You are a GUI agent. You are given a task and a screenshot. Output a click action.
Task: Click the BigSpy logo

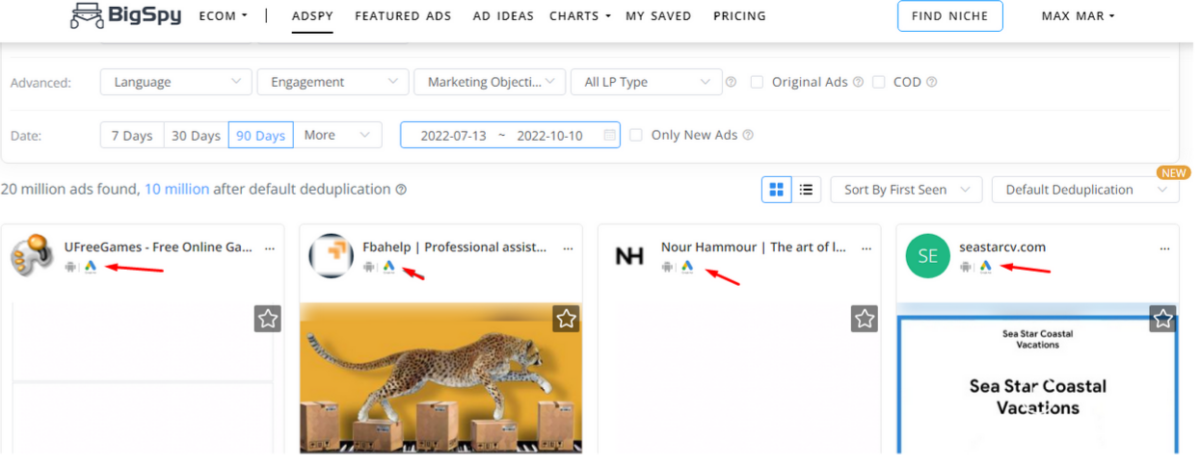coord(125,15)
